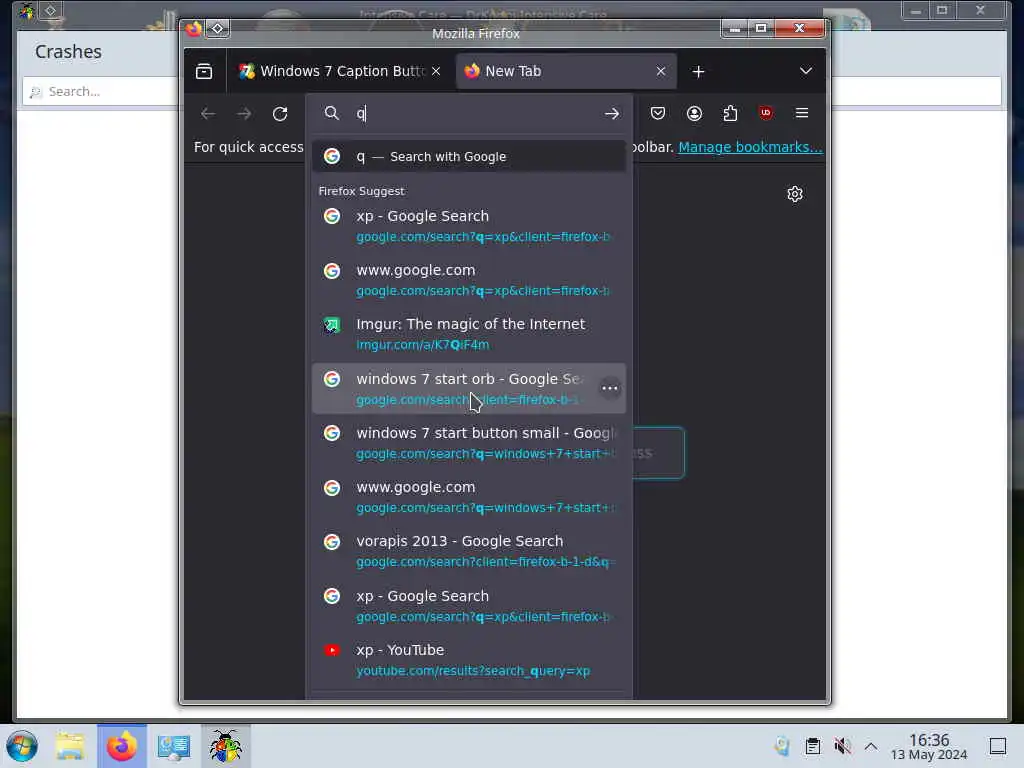1024x768 pixels.
Task: Open the clipboard tray icon
Action: point(812,746)
